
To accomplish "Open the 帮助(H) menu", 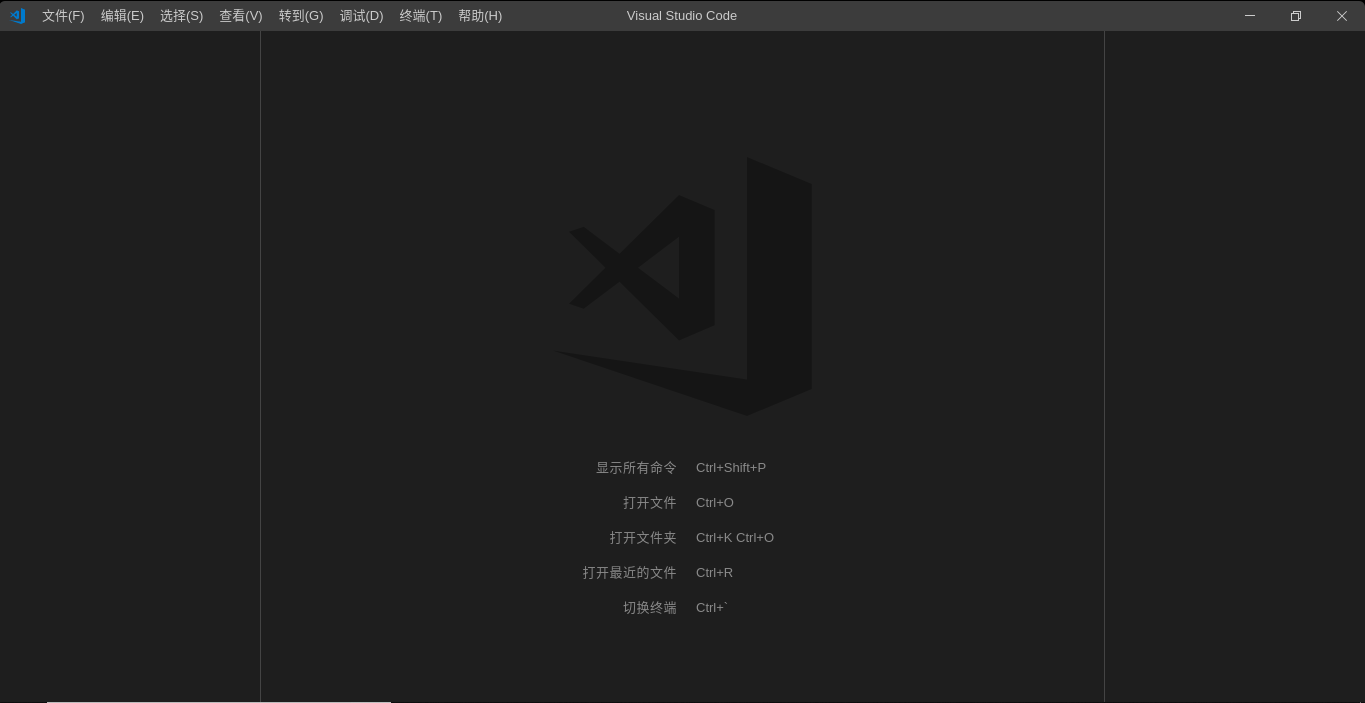I will [480, 15].
